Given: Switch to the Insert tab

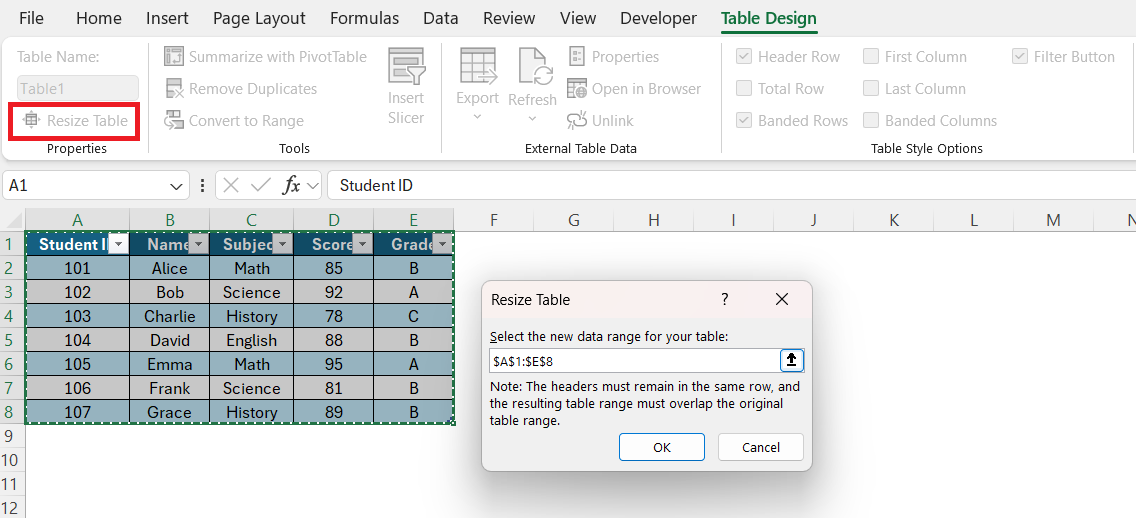Looking at the screenshot, I should tap(167, 19).
